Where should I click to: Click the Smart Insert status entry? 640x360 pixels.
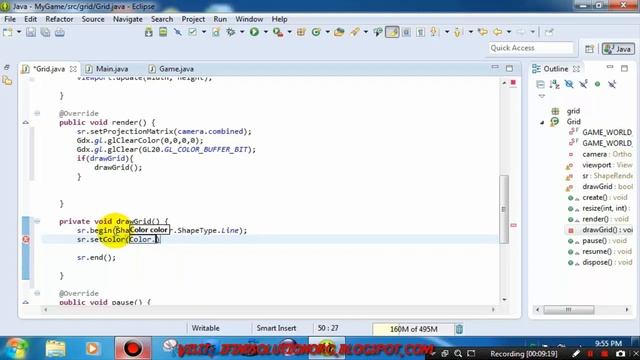click(x=276, y=328)
